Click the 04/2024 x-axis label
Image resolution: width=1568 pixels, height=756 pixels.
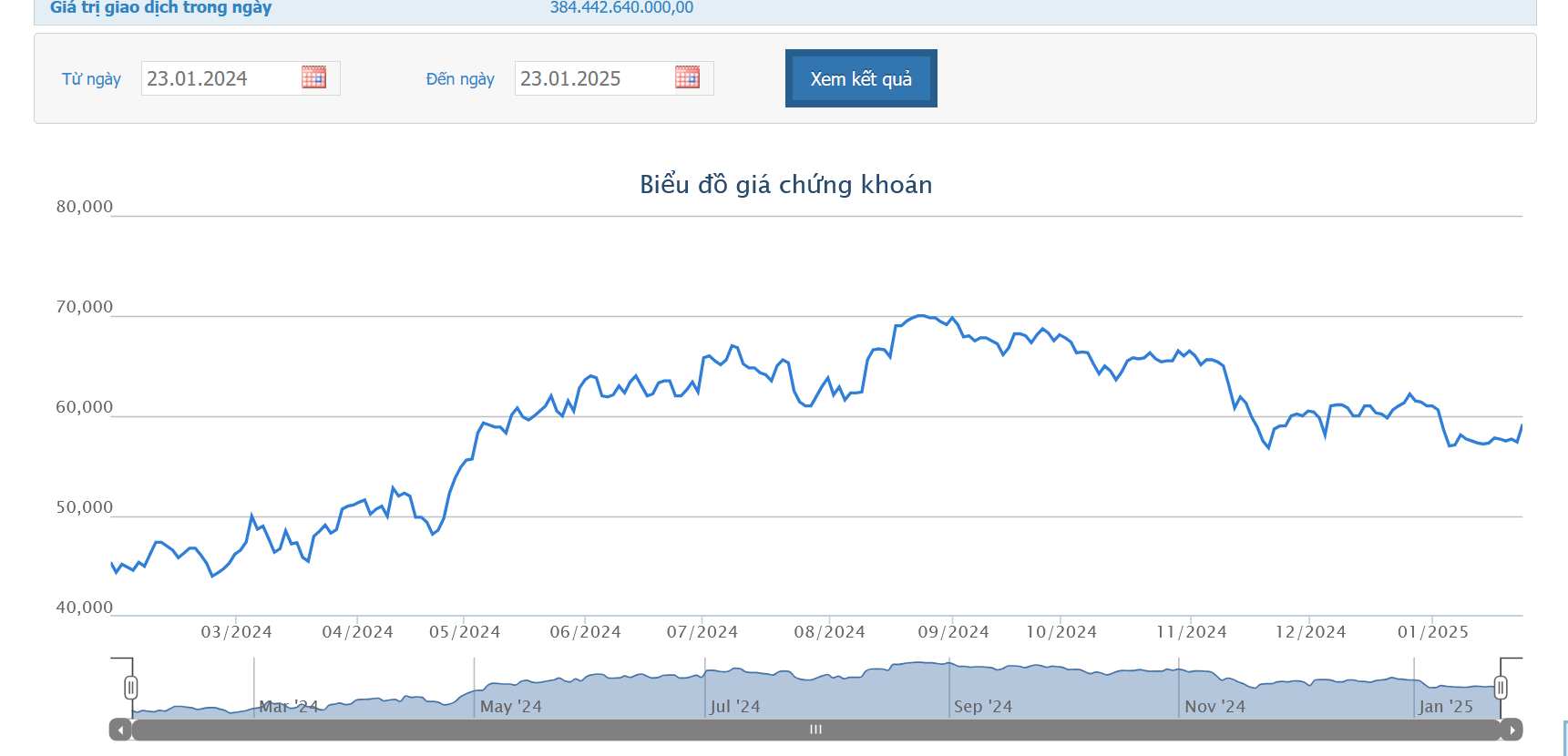(357, 632)
